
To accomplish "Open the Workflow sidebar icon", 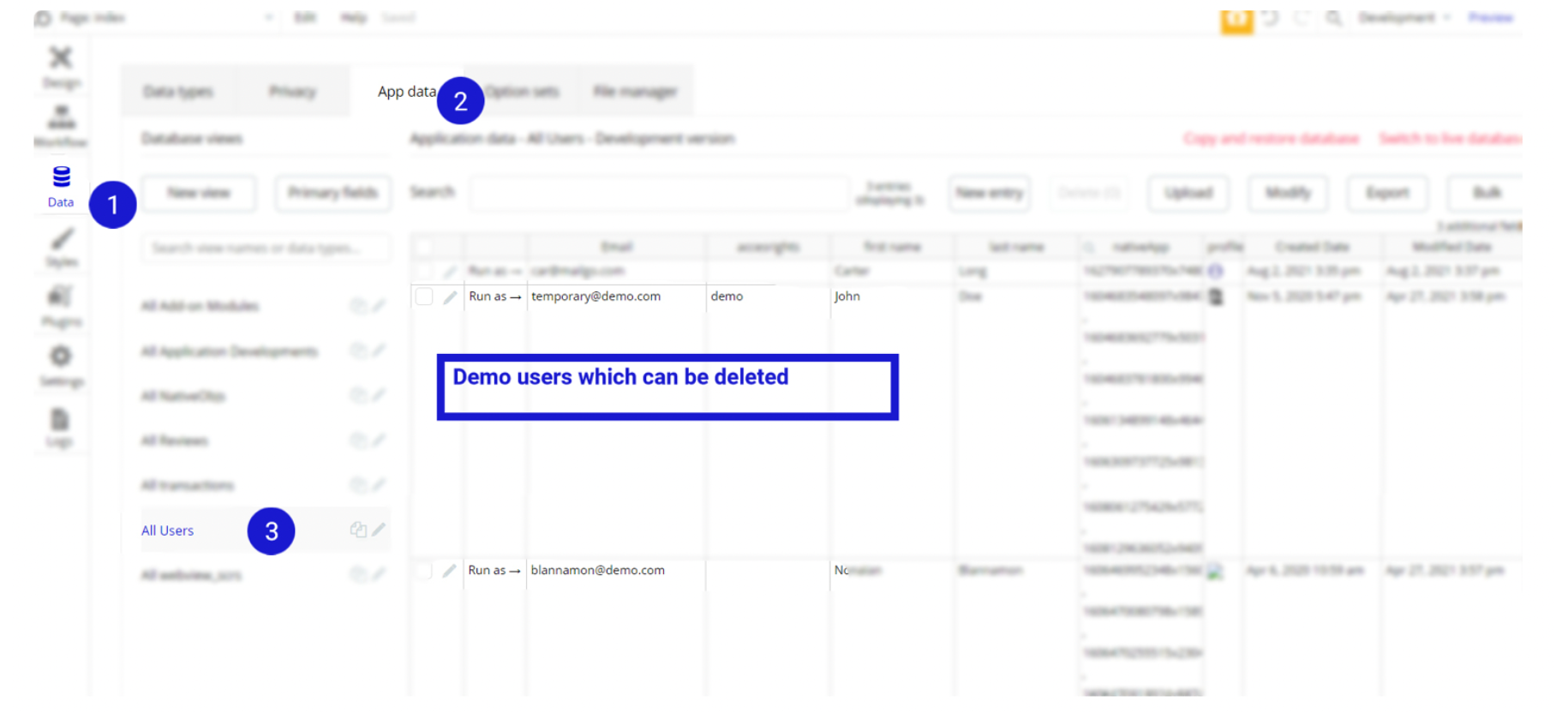I will tap(61, 127).
